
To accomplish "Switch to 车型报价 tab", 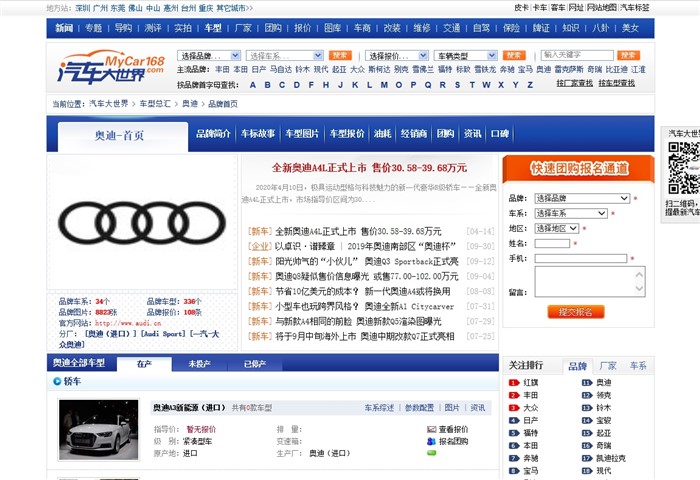I will click(347, 134).
